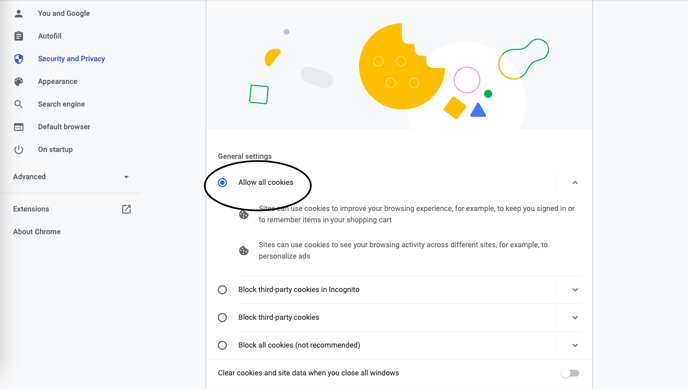Expand the Advanced settings section
This screenshot has width=688, height=389.
click(71, 177)
